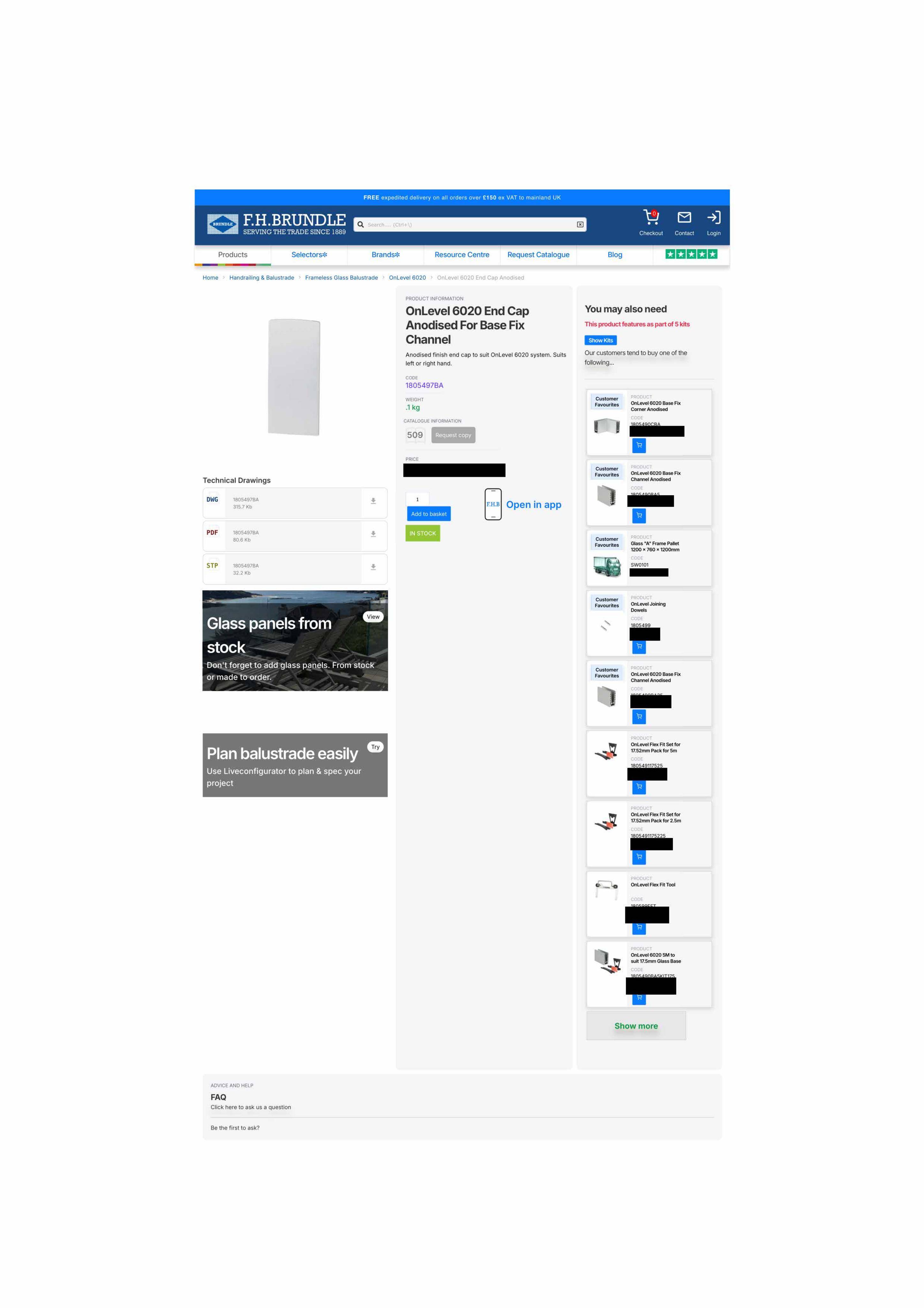Go to Resource Centre
The width and height of the screenshot is (924, 1308).
462,255
